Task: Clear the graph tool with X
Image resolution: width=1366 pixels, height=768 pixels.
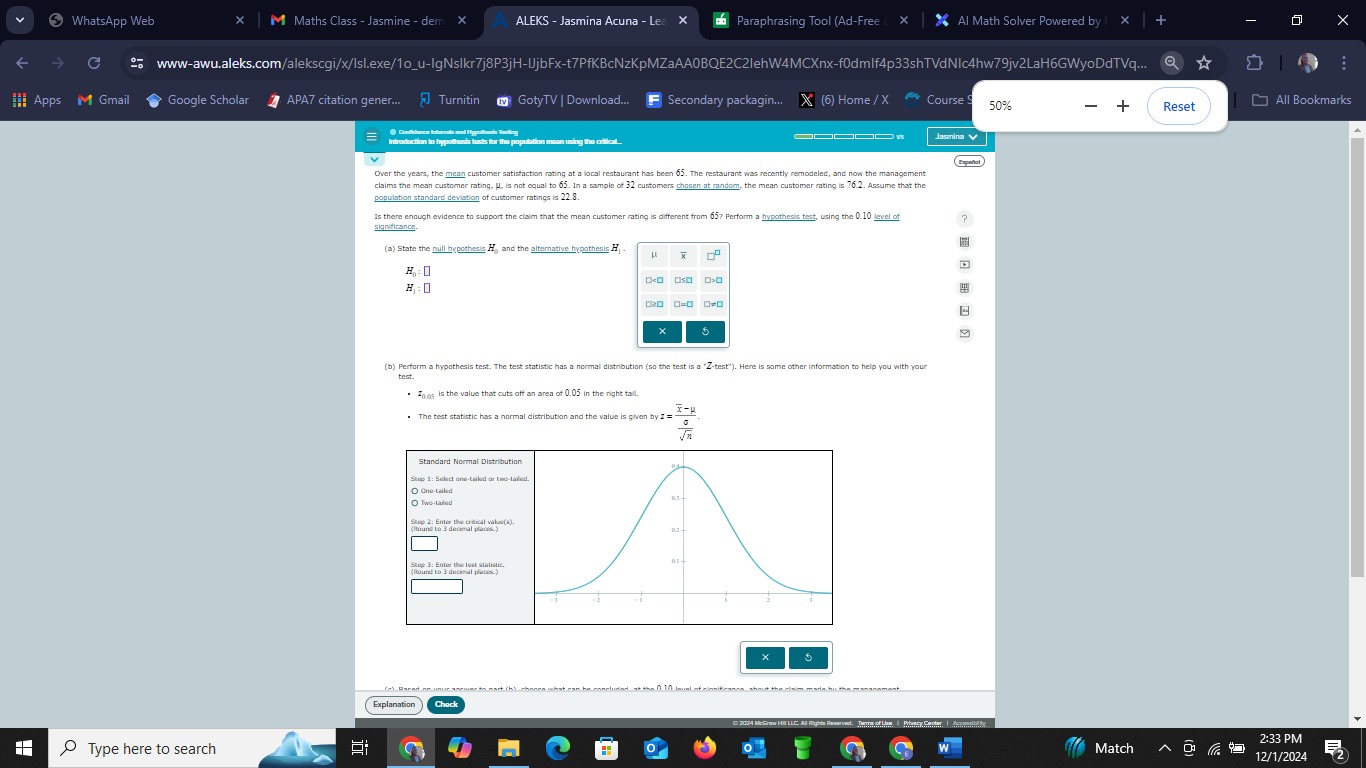Action: (765, 657)
